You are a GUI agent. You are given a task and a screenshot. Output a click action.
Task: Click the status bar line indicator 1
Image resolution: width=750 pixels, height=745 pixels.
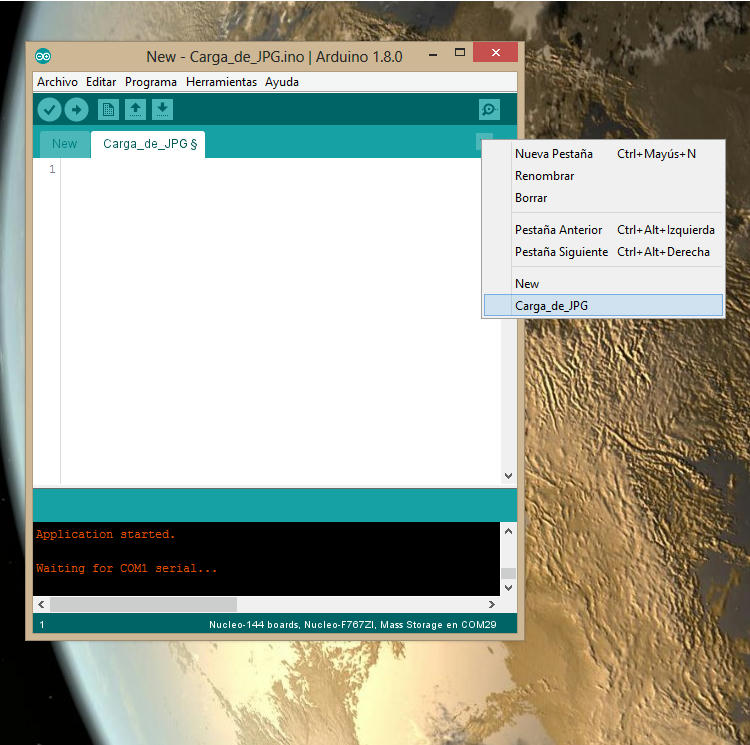(42, 624)
